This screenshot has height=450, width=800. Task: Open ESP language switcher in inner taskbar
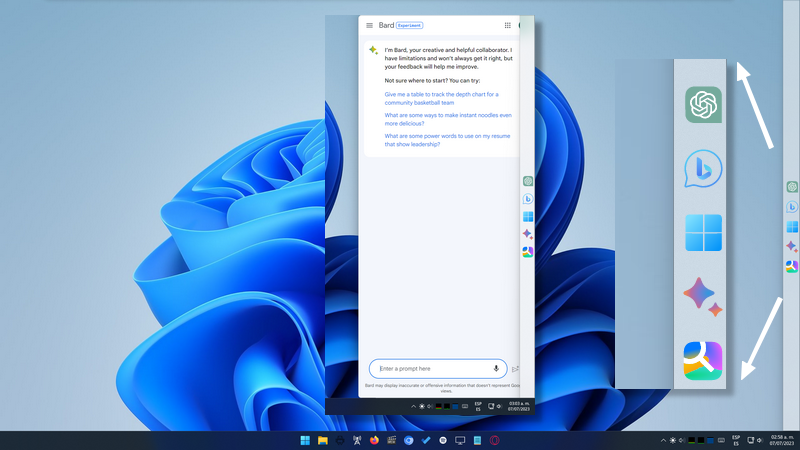(x=478, y=407)
